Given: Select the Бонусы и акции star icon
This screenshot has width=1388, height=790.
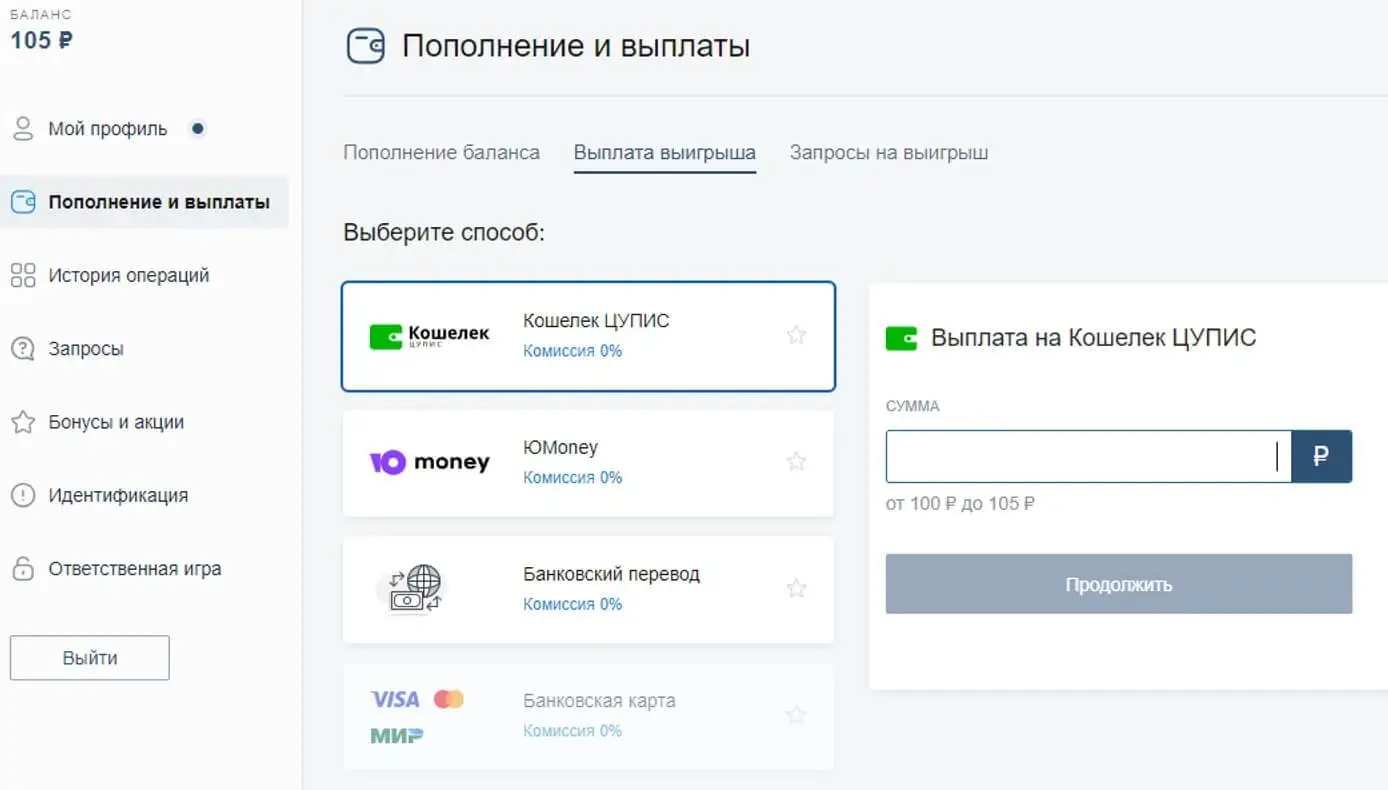Looking at the screenshot, I should [21, 421].
